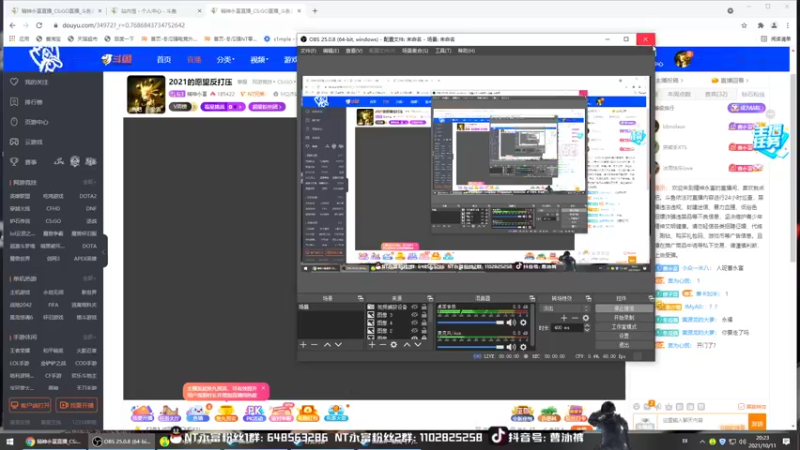
Task: Pop out the OBS transitions dock icon
Action: 588,298
